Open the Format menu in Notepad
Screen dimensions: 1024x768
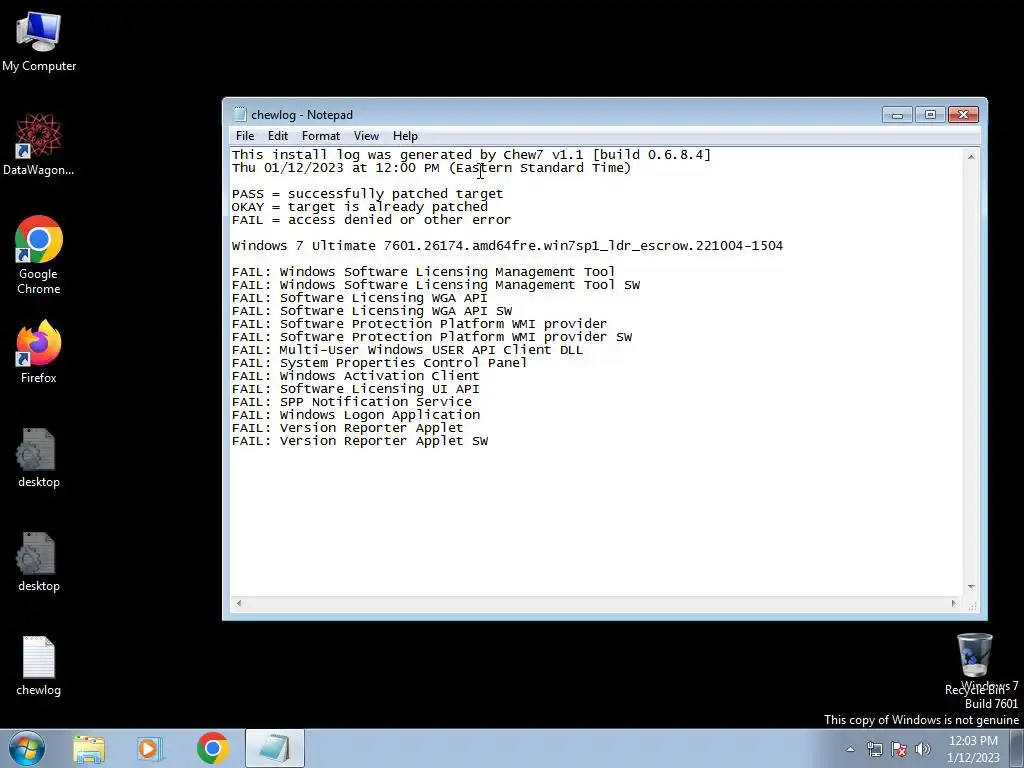pos(321,136)
